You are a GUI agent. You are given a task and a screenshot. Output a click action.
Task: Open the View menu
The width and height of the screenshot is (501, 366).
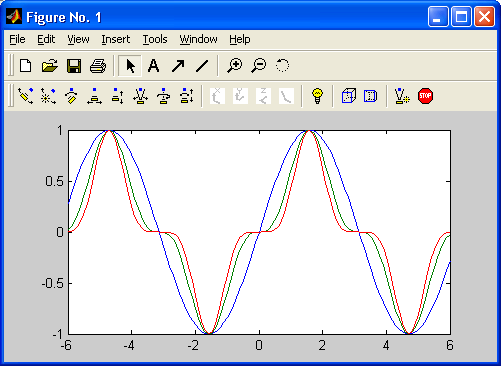[x=78, y=39]
